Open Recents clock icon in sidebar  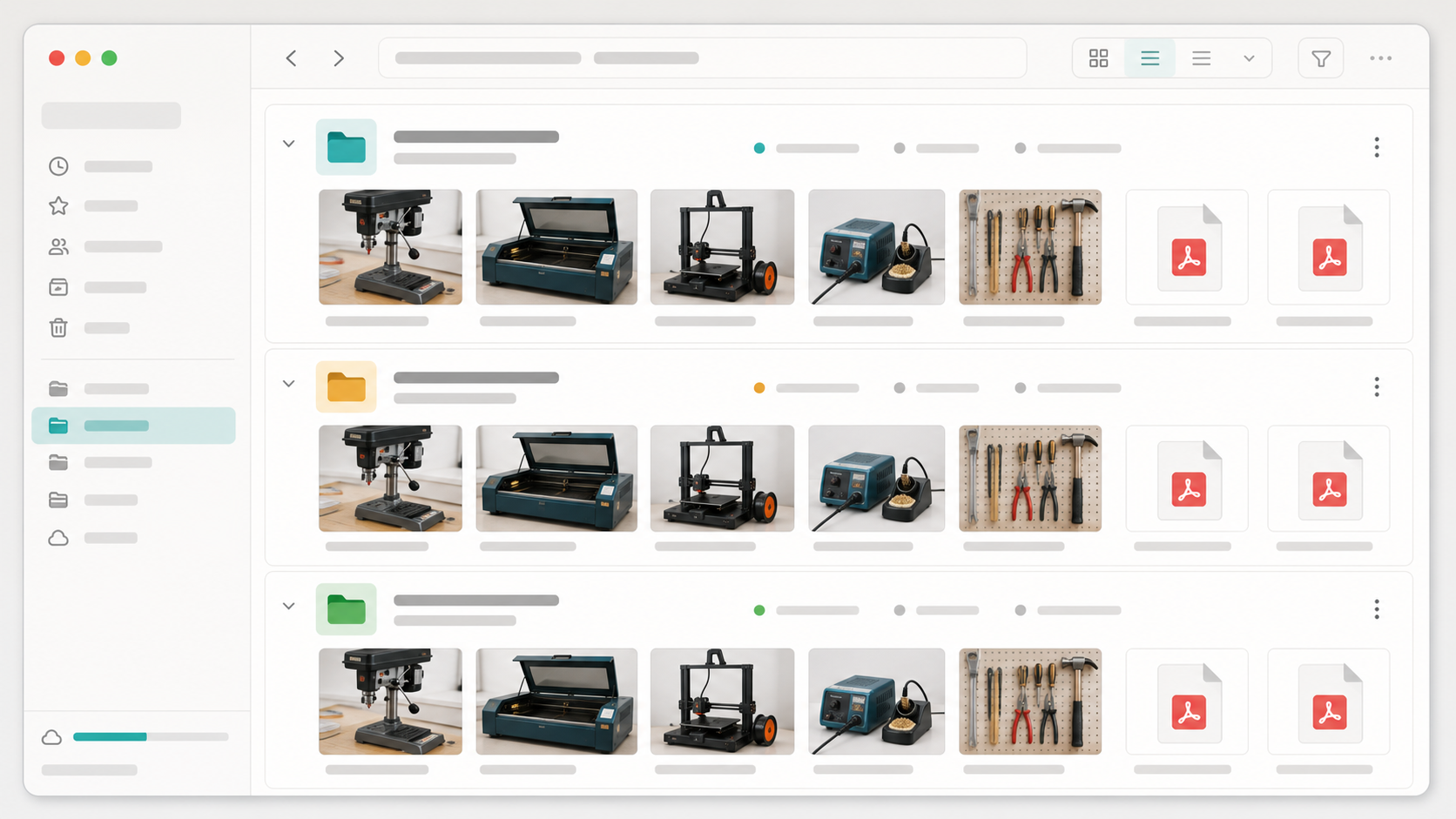[58, 166]
